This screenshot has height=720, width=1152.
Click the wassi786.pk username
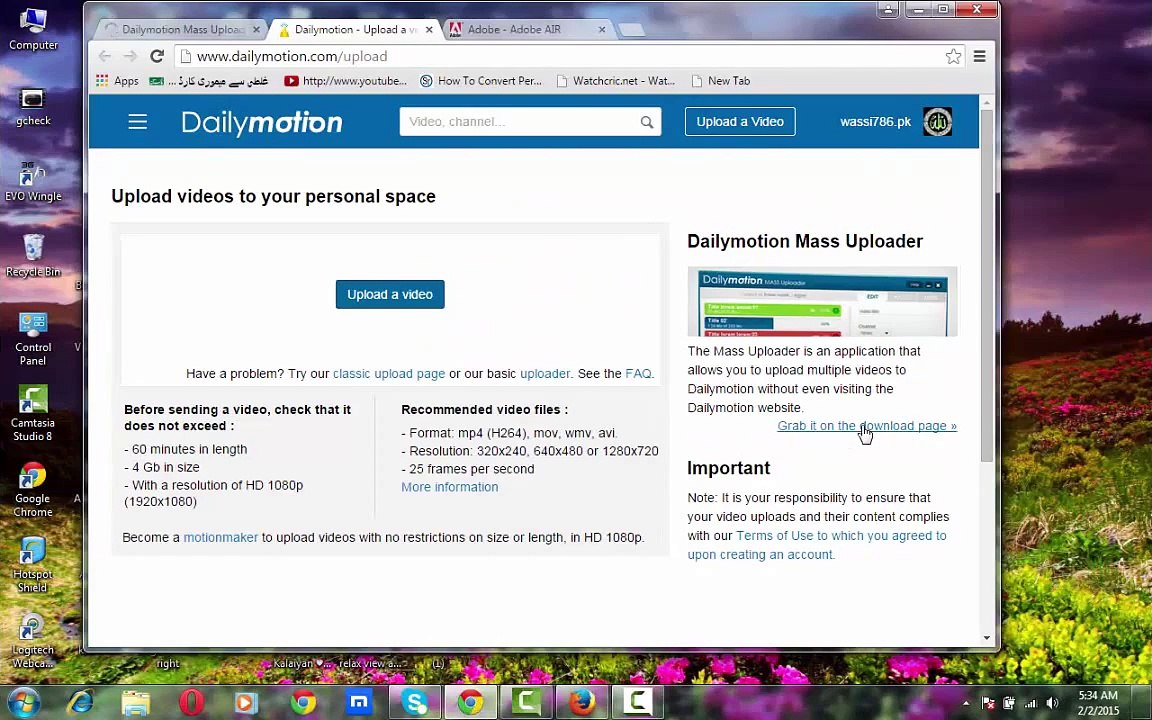(875, 122)
